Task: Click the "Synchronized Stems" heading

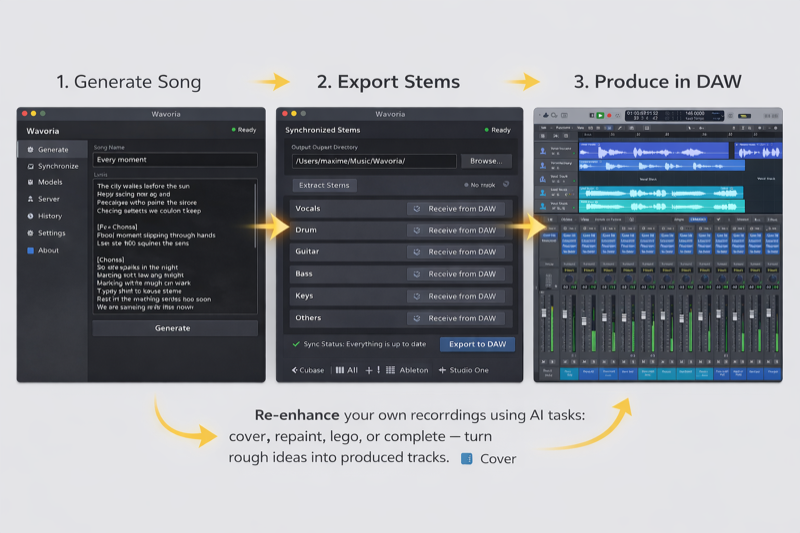Action: tap(322, 130)
